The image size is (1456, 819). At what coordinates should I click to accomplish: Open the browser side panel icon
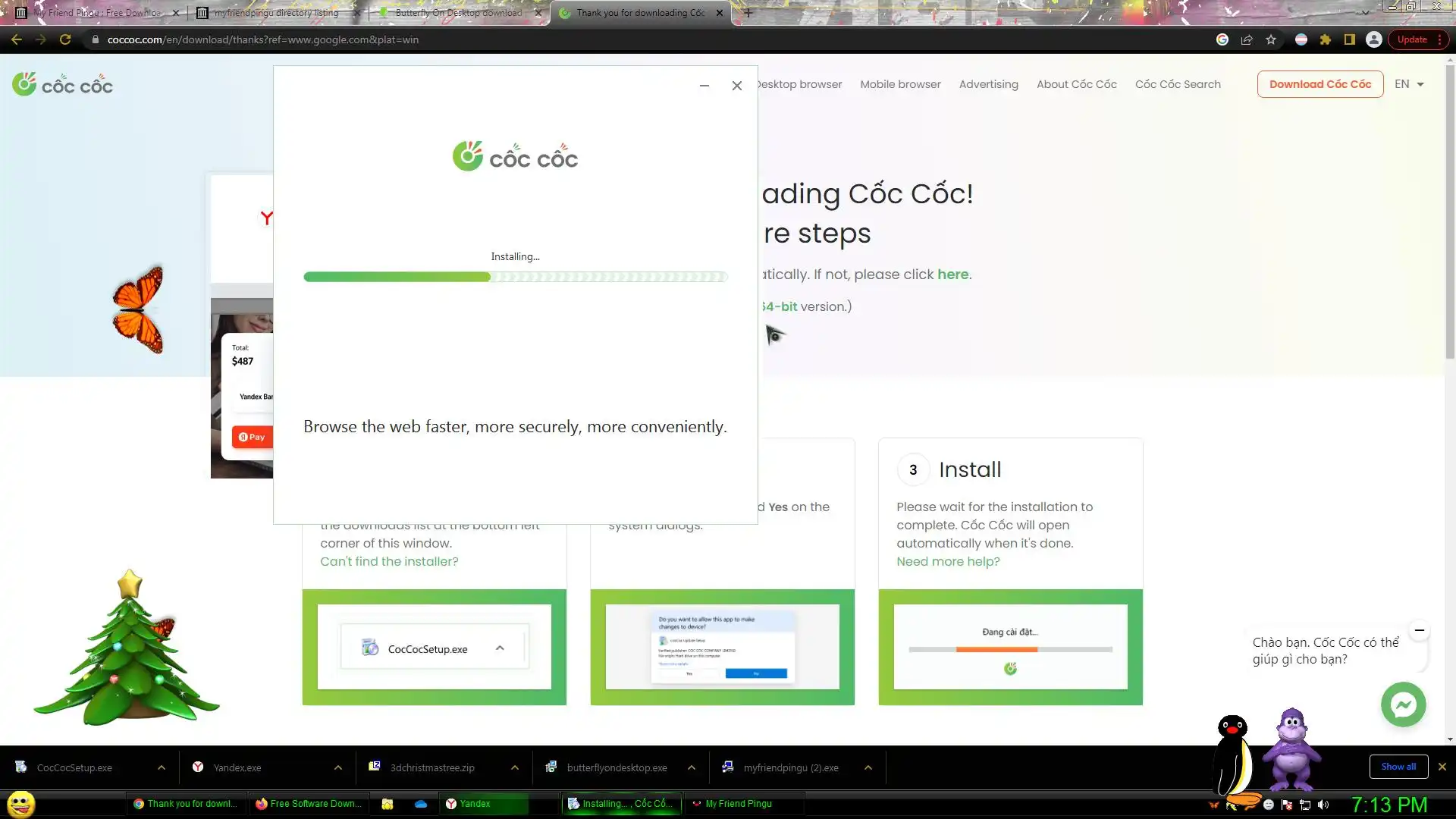(1349, 39)
